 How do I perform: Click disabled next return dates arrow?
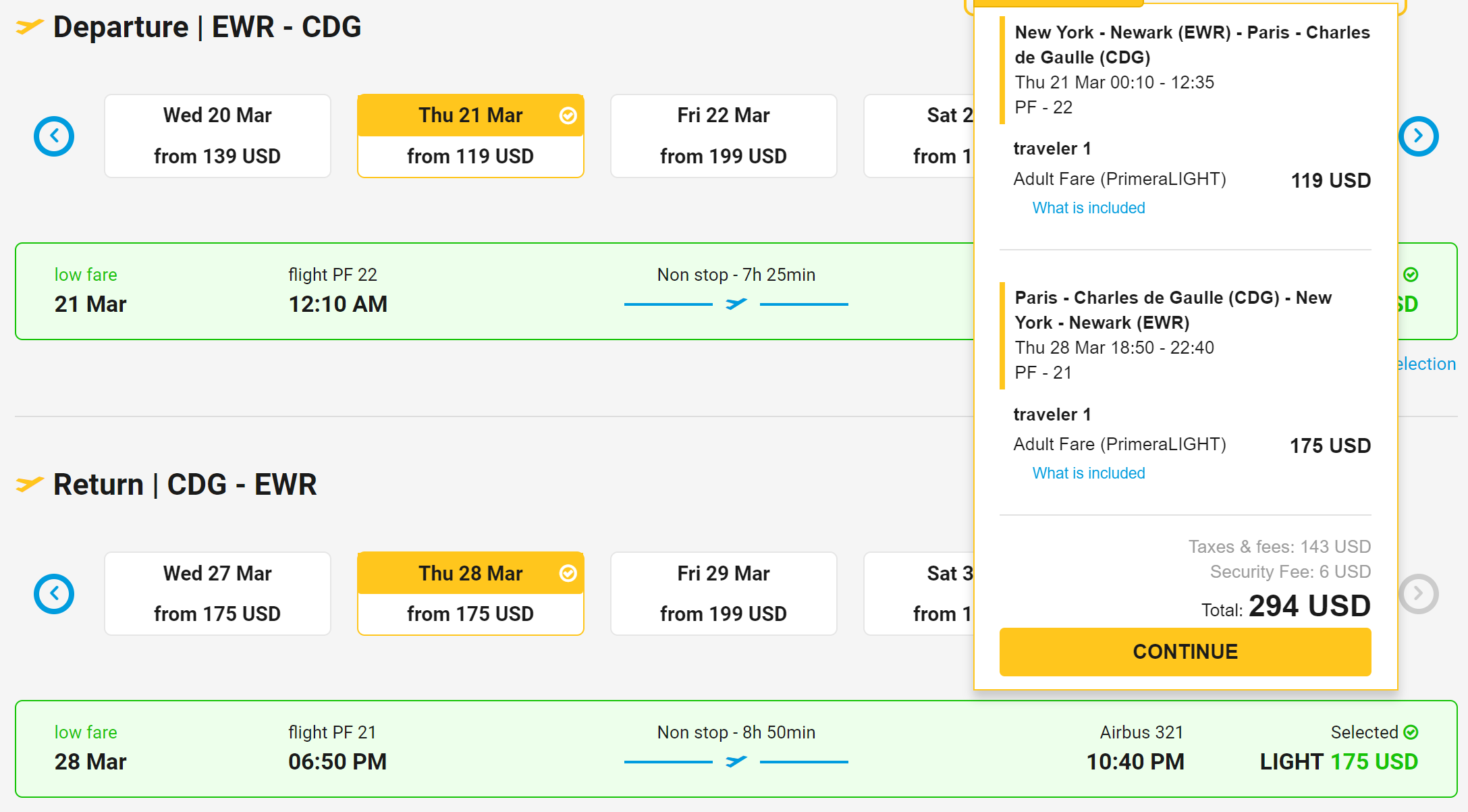(x=1418, y=594)
